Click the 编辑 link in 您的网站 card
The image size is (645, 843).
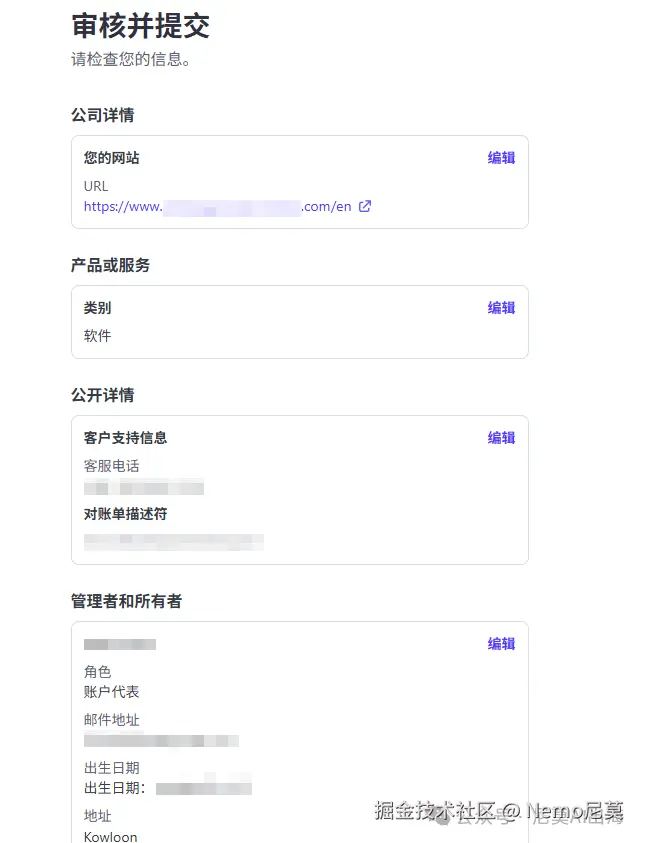500,157
